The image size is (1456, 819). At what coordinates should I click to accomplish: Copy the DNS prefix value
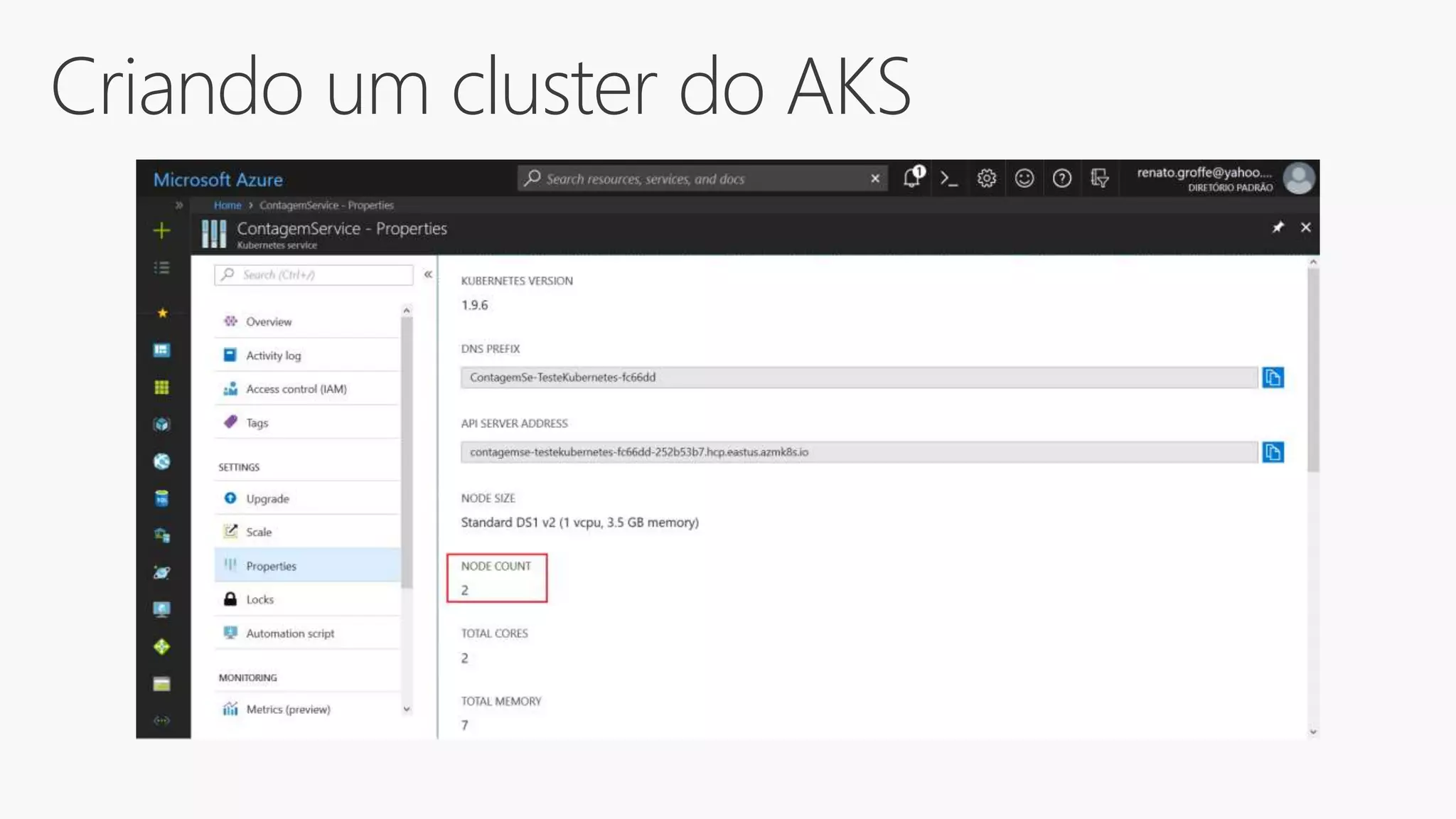pyautogui.click(x=1273, y=378)
